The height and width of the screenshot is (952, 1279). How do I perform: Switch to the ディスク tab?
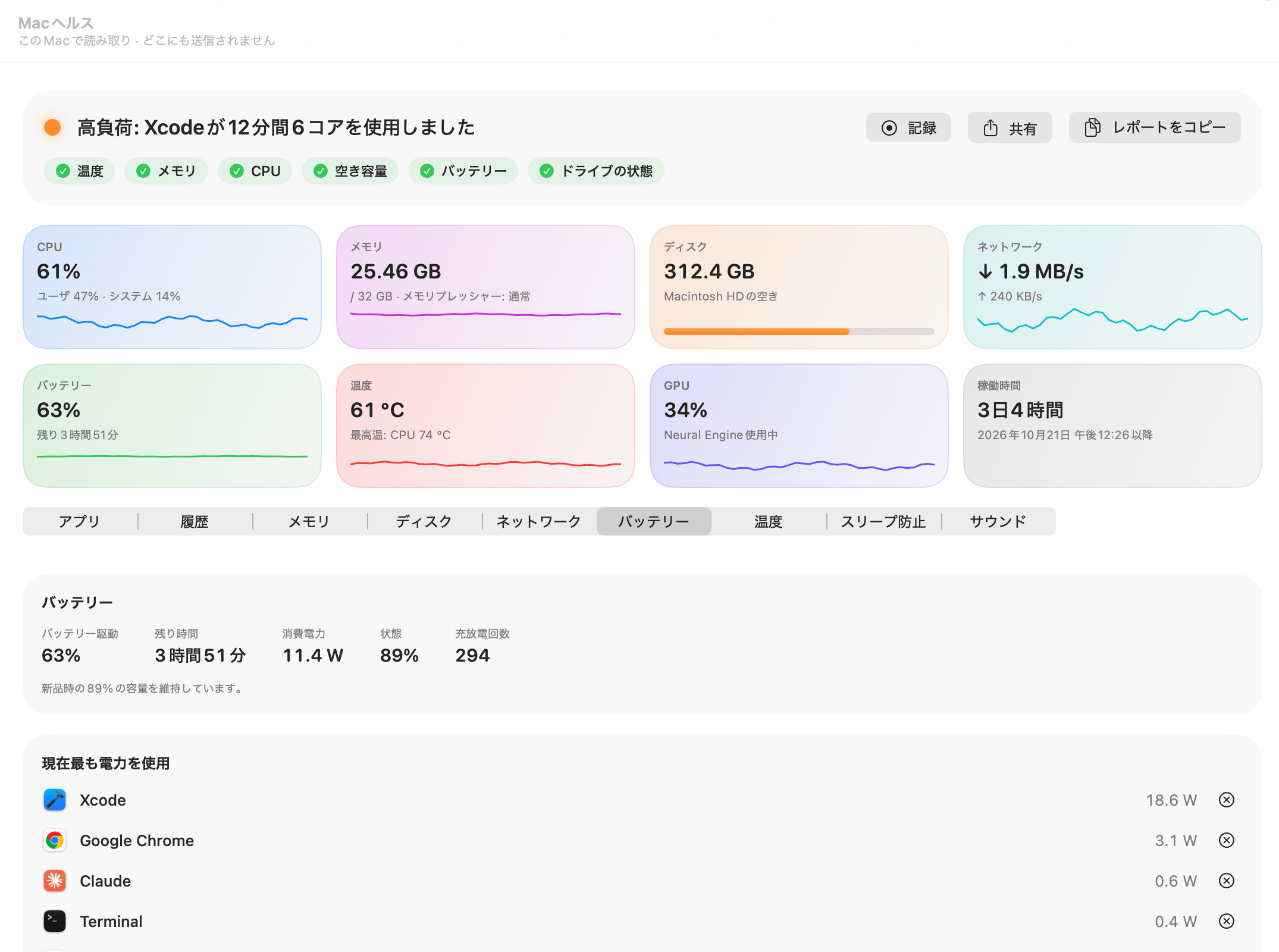click(424, 521)
